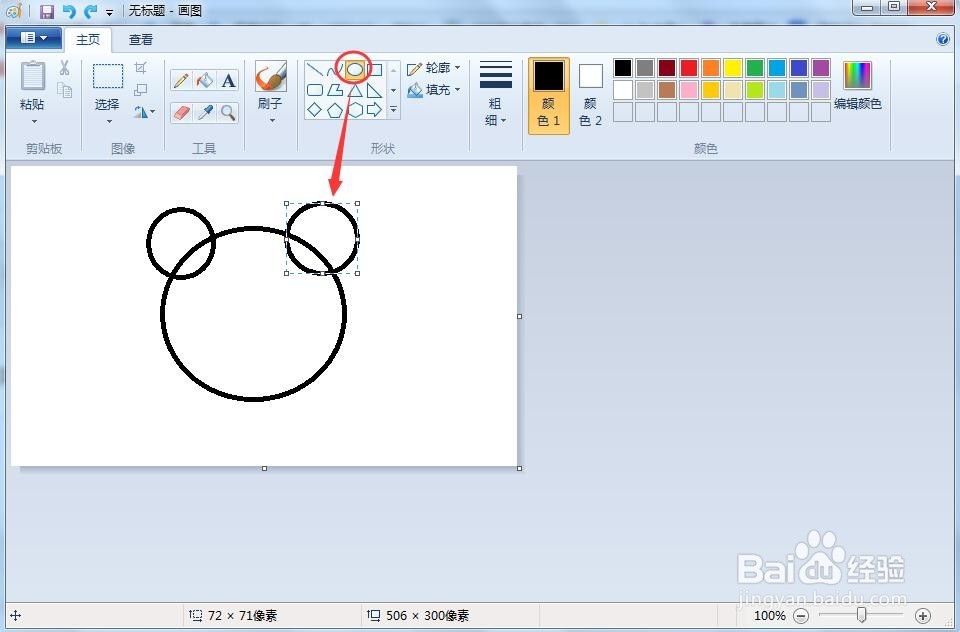960x632 pixels.
Task: Select the 颜色 2 background color button
Action: point(590,95)
